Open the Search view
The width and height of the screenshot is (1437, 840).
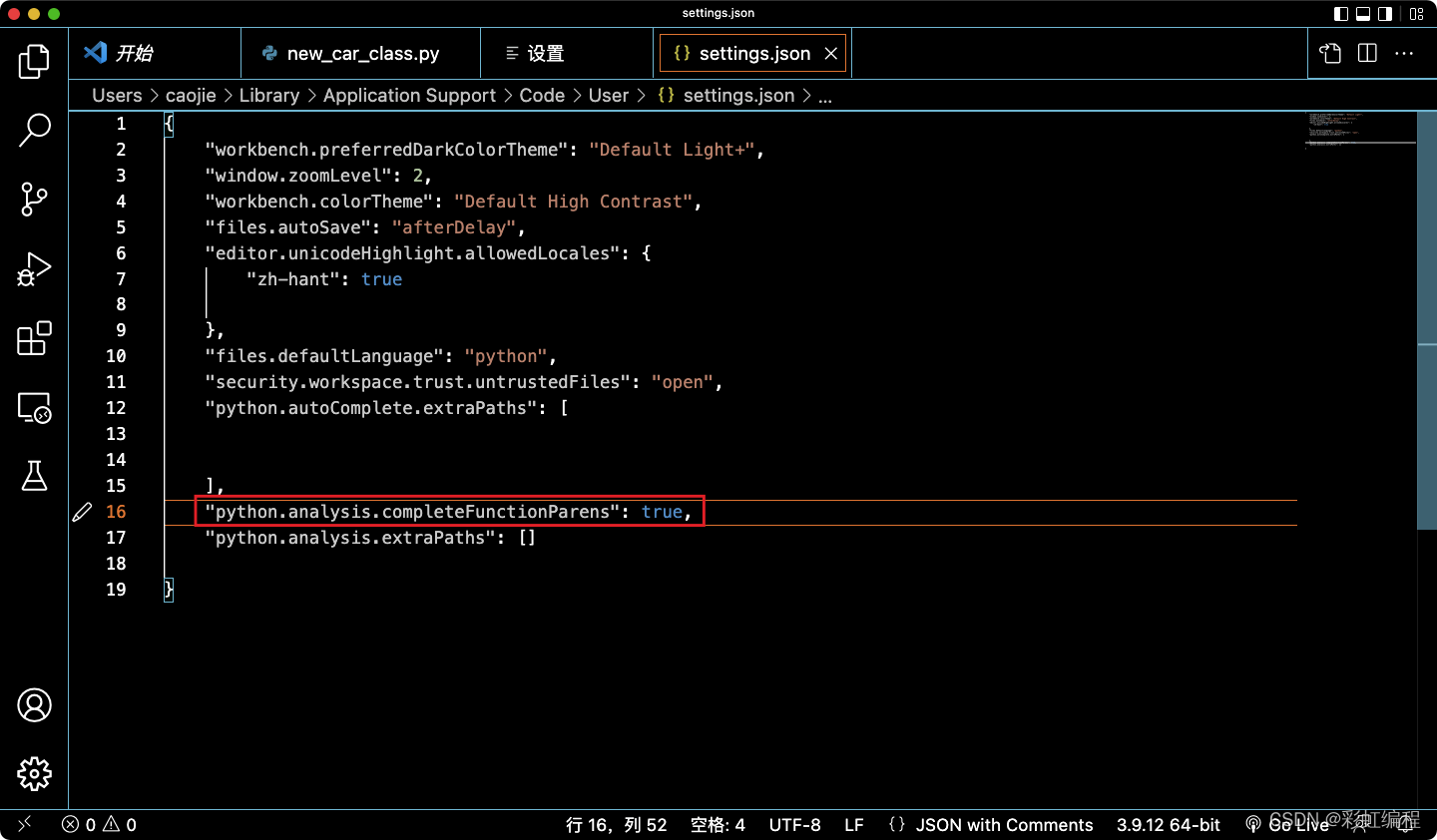coord(34,130)
